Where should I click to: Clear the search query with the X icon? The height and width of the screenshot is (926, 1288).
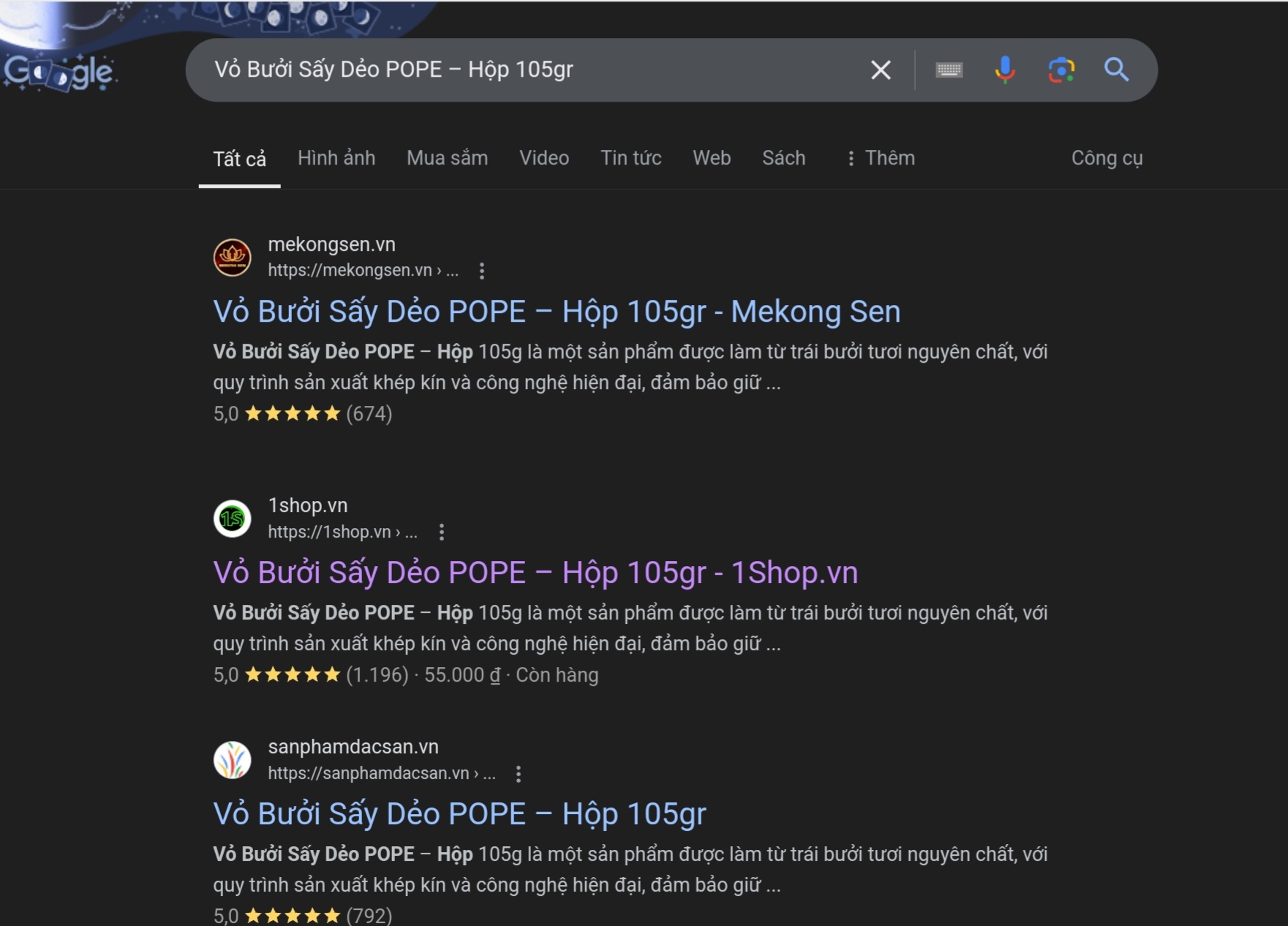(x=881, y=69)
